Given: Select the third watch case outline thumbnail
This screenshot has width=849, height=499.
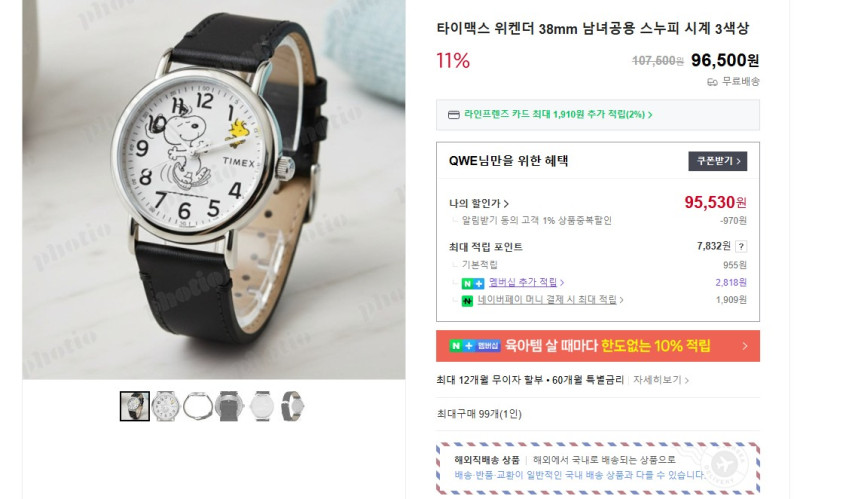Looking at the screenshot, I should pos(198,406).
